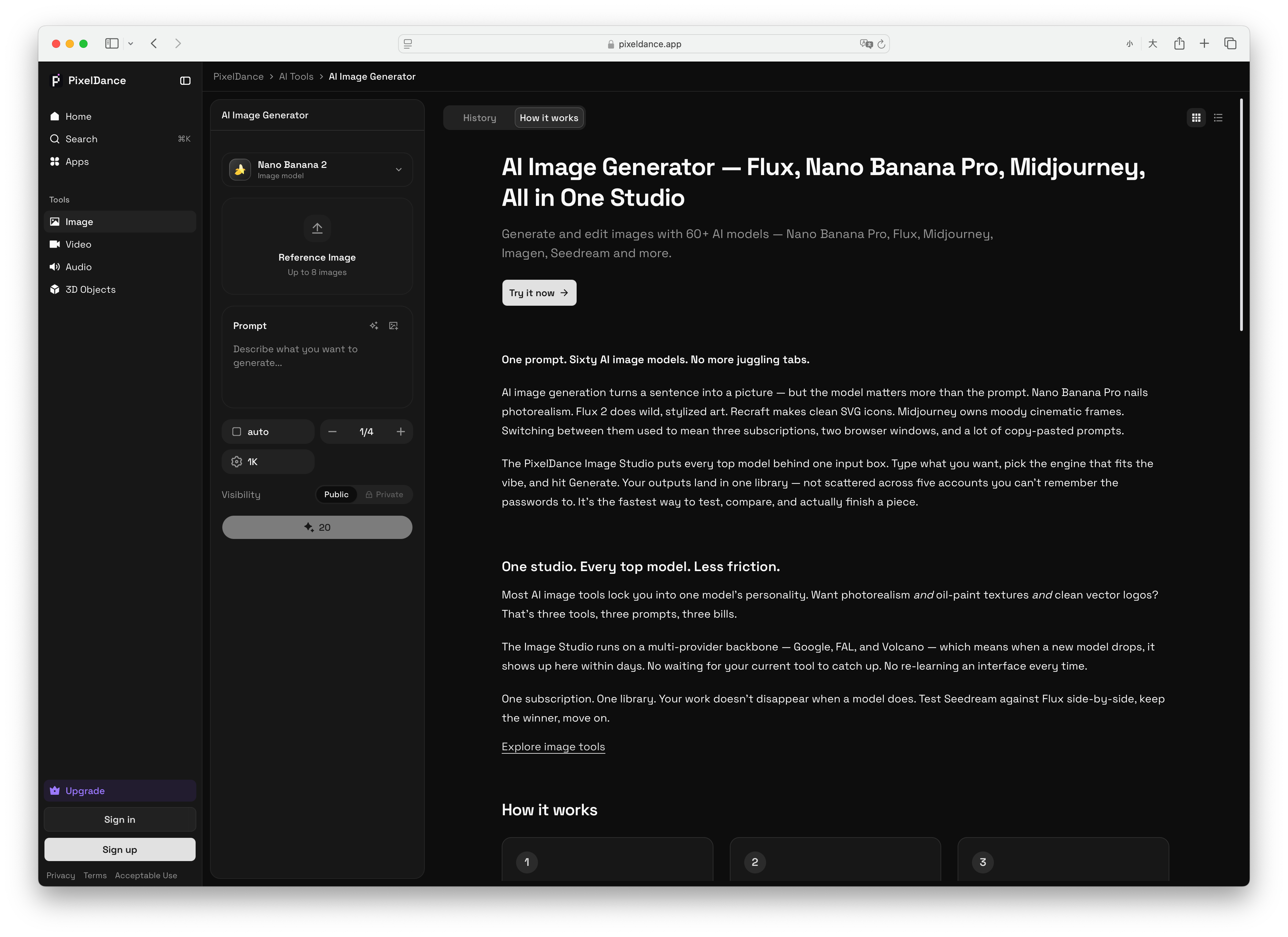This screenshot has width=1288, height=937.
Task: Click the generate button showing 20 credits
Action: tap(317, 527)
